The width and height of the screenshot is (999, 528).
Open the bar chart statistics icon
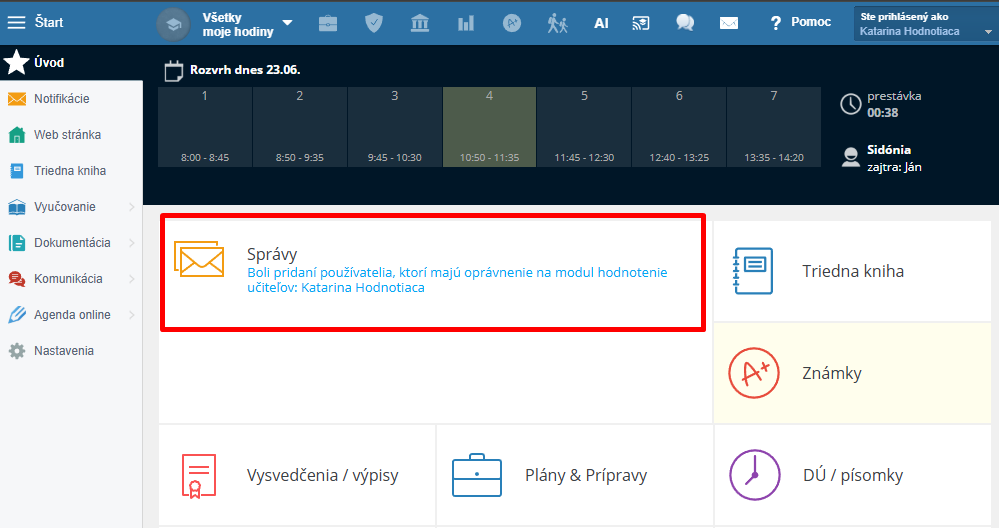(466, 24)
